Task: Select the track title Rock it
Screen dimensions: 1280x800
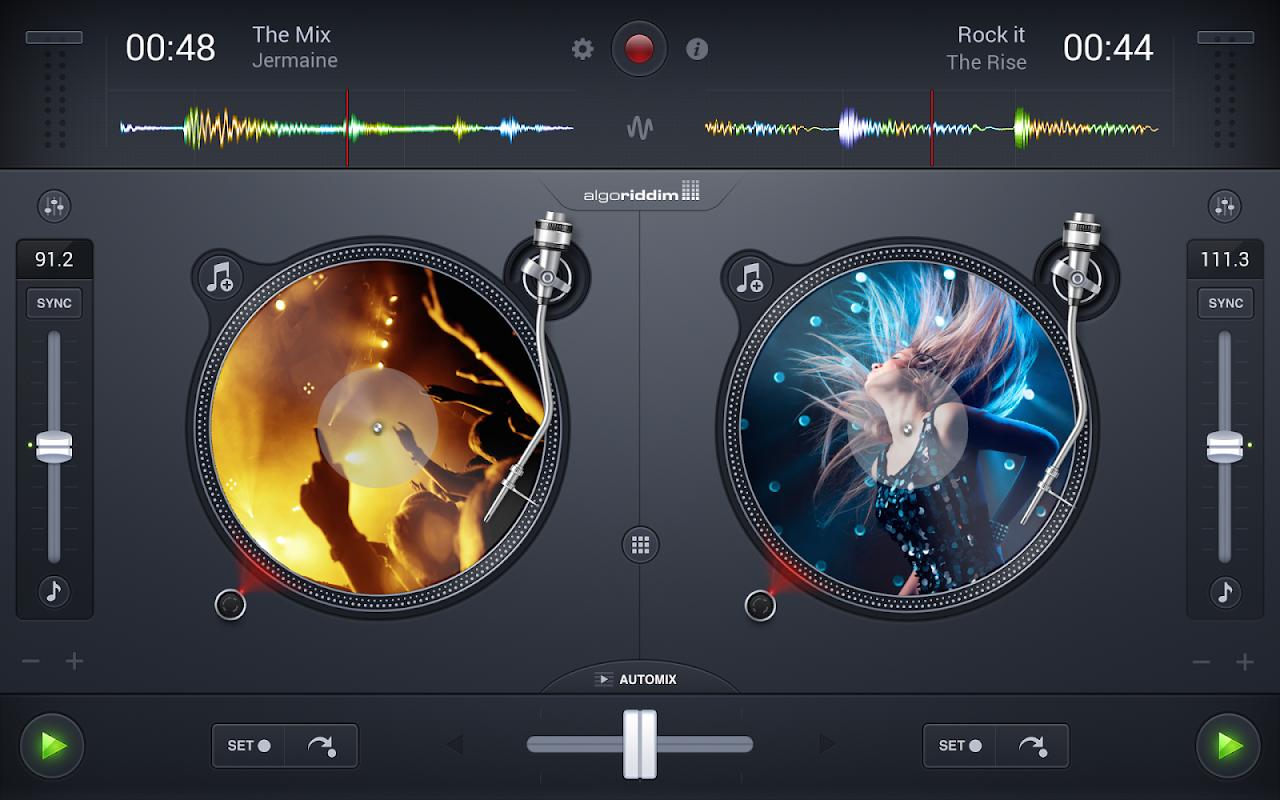Action: 991,34
